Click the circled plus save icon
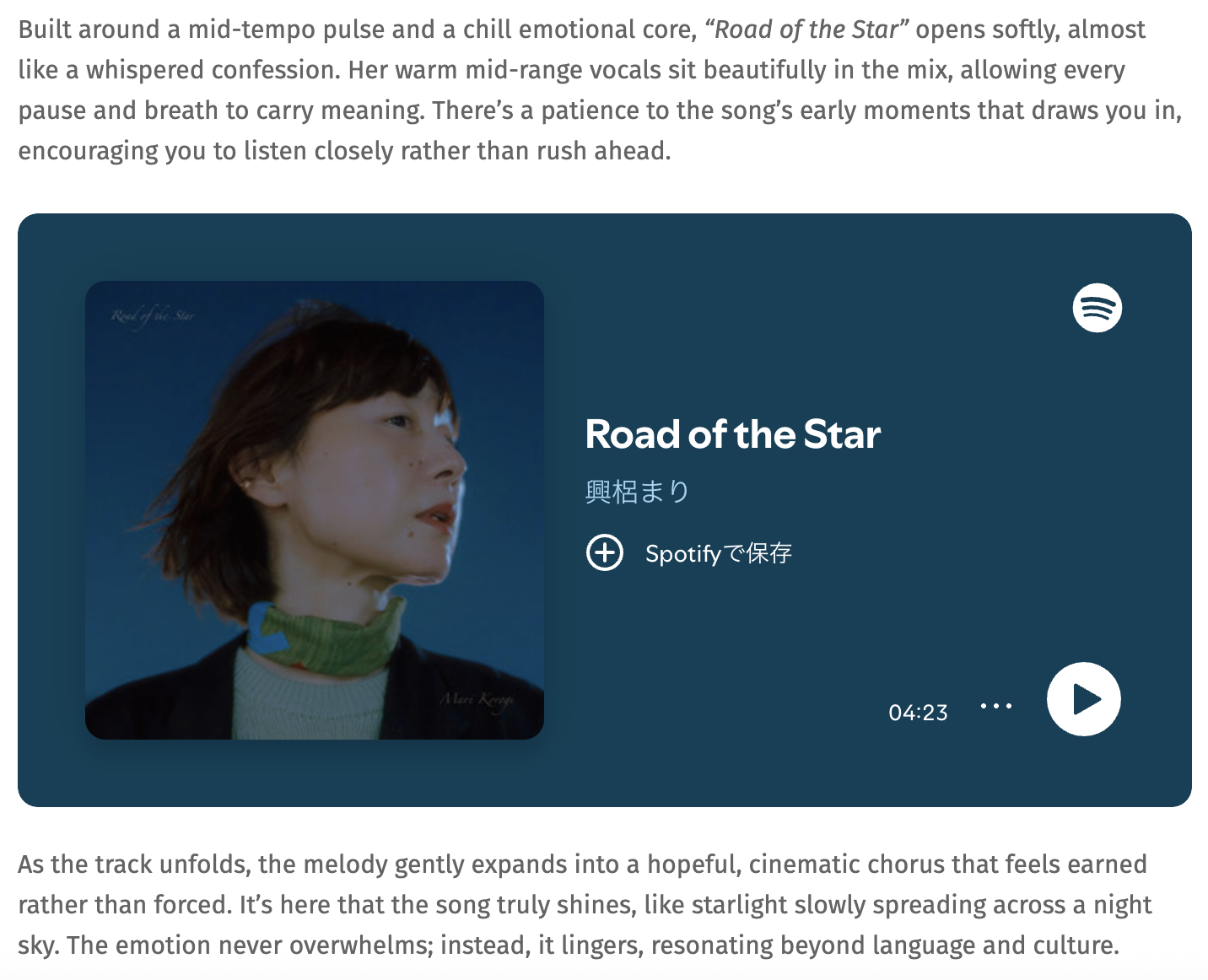Viewport: 1208px width, 980px height. pyautogui.click(x=604, y=553)
